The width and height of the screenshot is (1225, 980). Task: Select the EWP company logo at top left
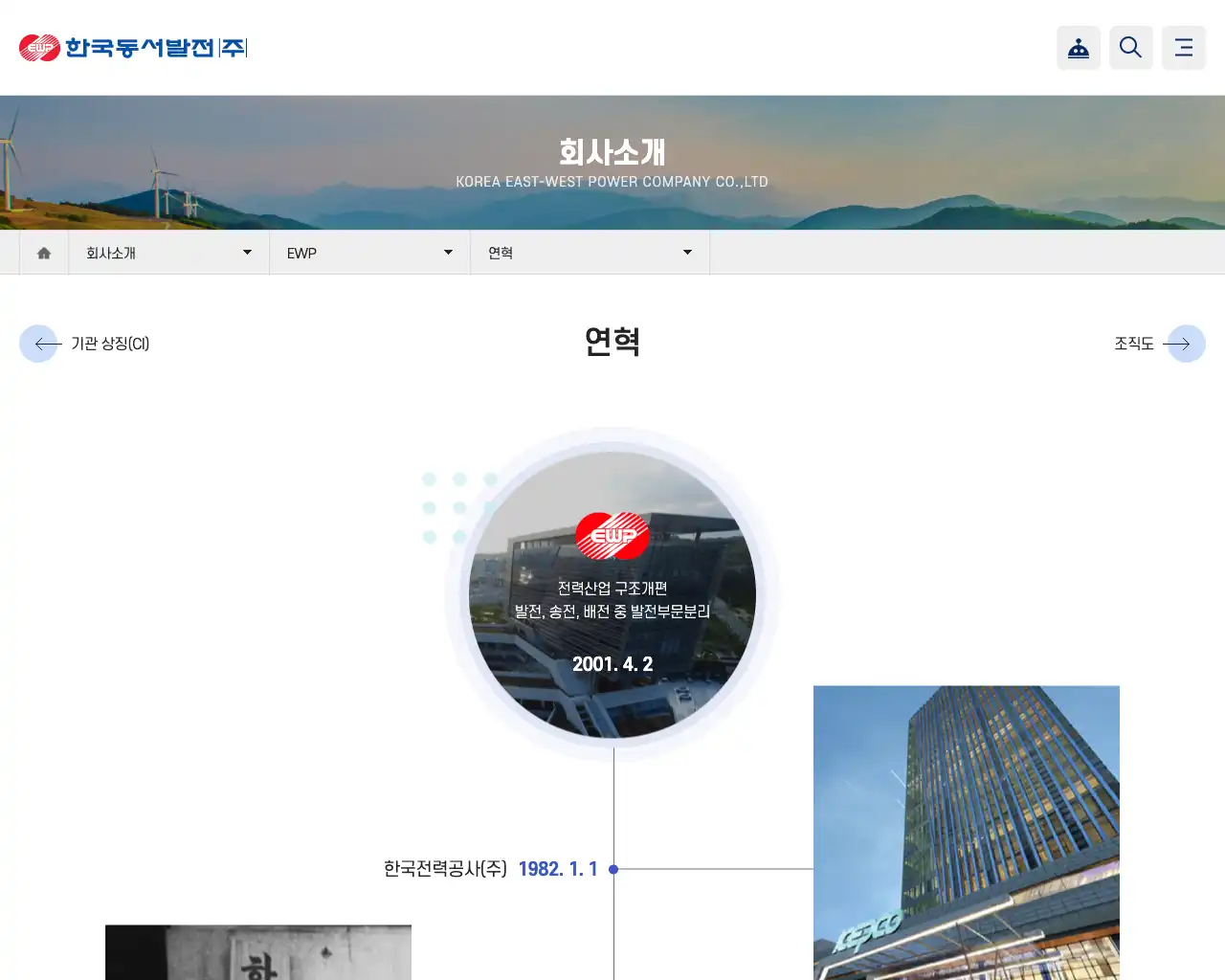click(132, 47)
